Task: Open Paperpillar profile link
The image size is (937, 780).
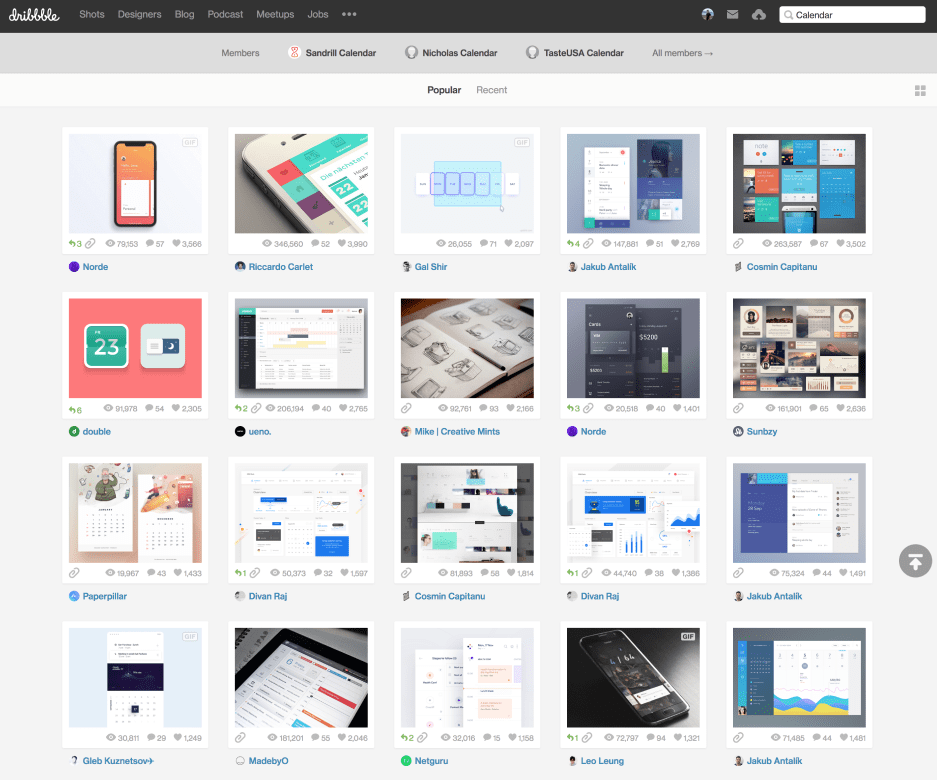Action: tap(105, 596)
